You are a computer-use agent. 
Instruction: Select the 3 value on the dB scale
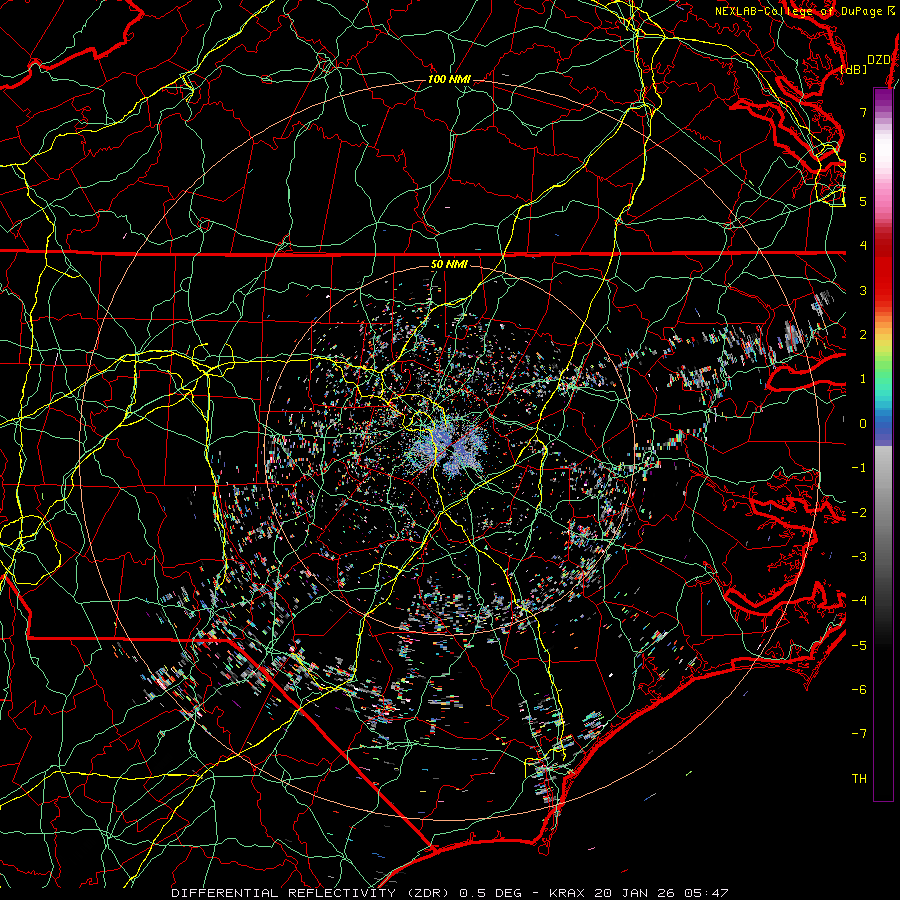(863, 290)
